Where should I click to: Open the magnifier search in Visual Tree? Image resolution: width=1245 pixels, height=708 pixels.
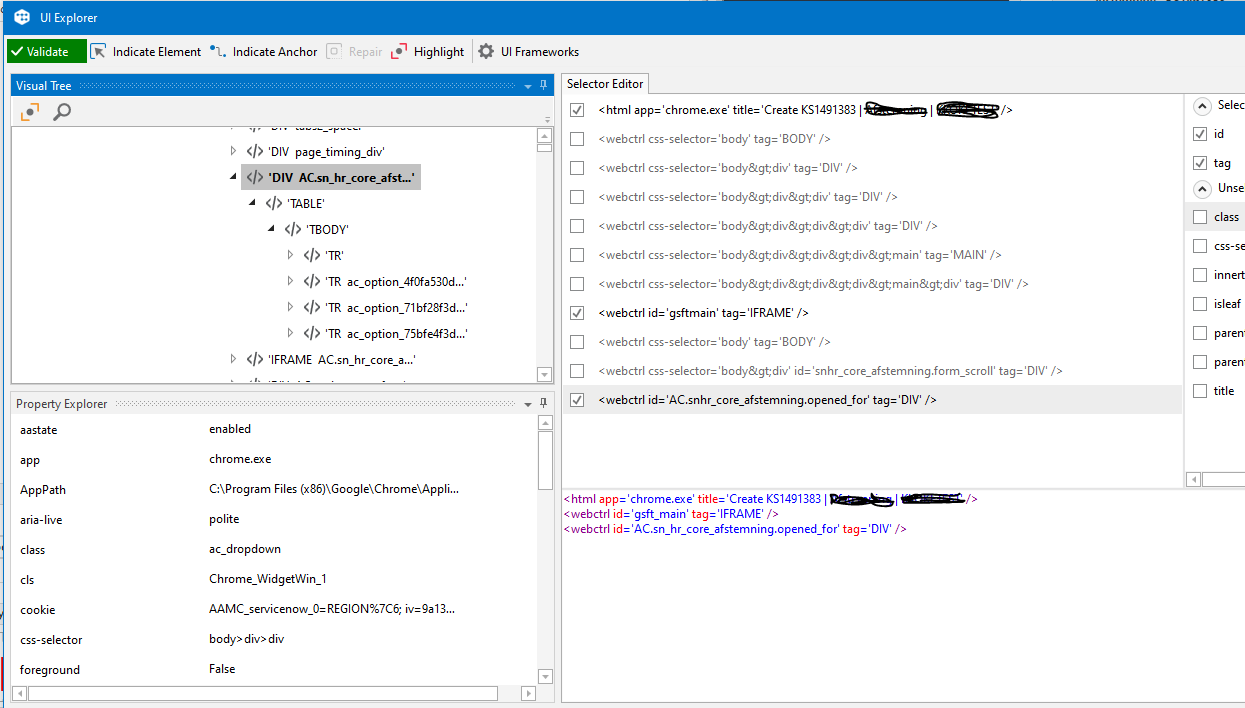[x=62, y=112]
